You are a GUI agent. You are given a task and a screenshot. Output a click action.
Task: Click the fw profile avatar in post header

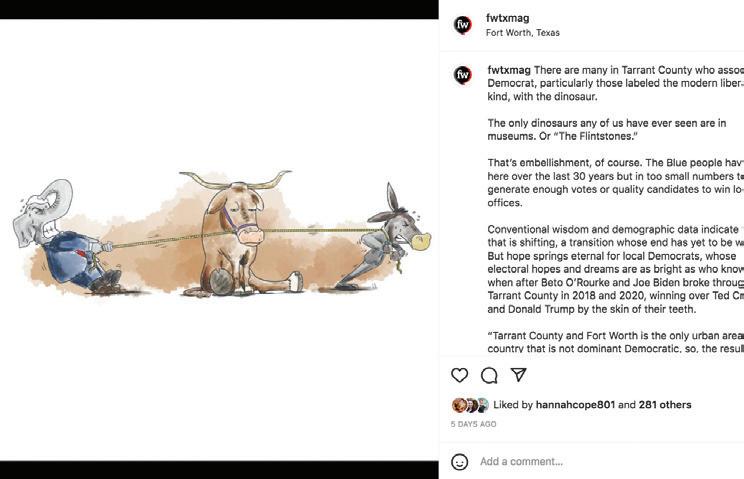point(462,25)
